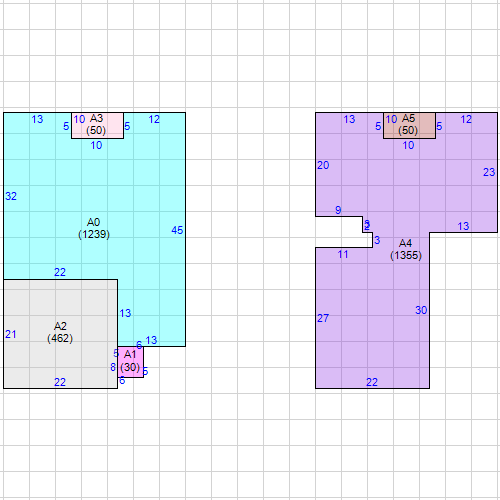Select the dimension value 21 beside A2
Screen dimensions: 500x500
11,334
